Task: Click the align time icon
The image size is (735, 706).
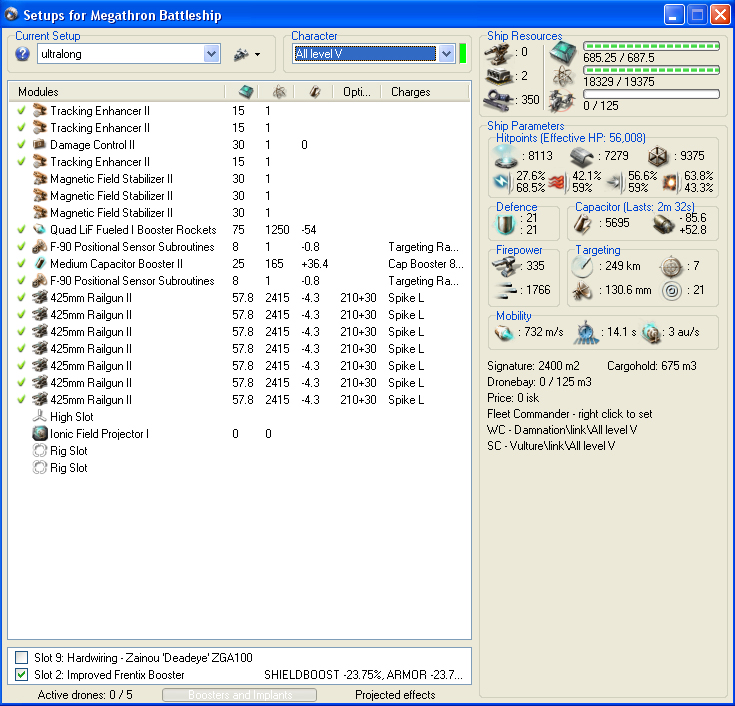Action: (585, 333)
